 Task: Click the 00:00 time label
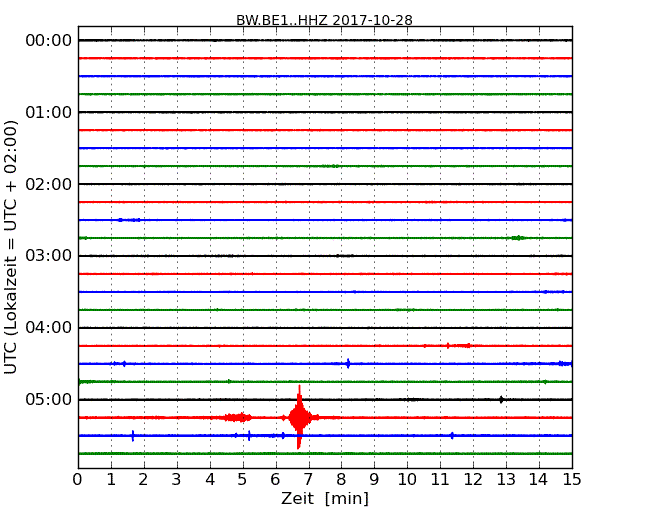tap(49, 41)
